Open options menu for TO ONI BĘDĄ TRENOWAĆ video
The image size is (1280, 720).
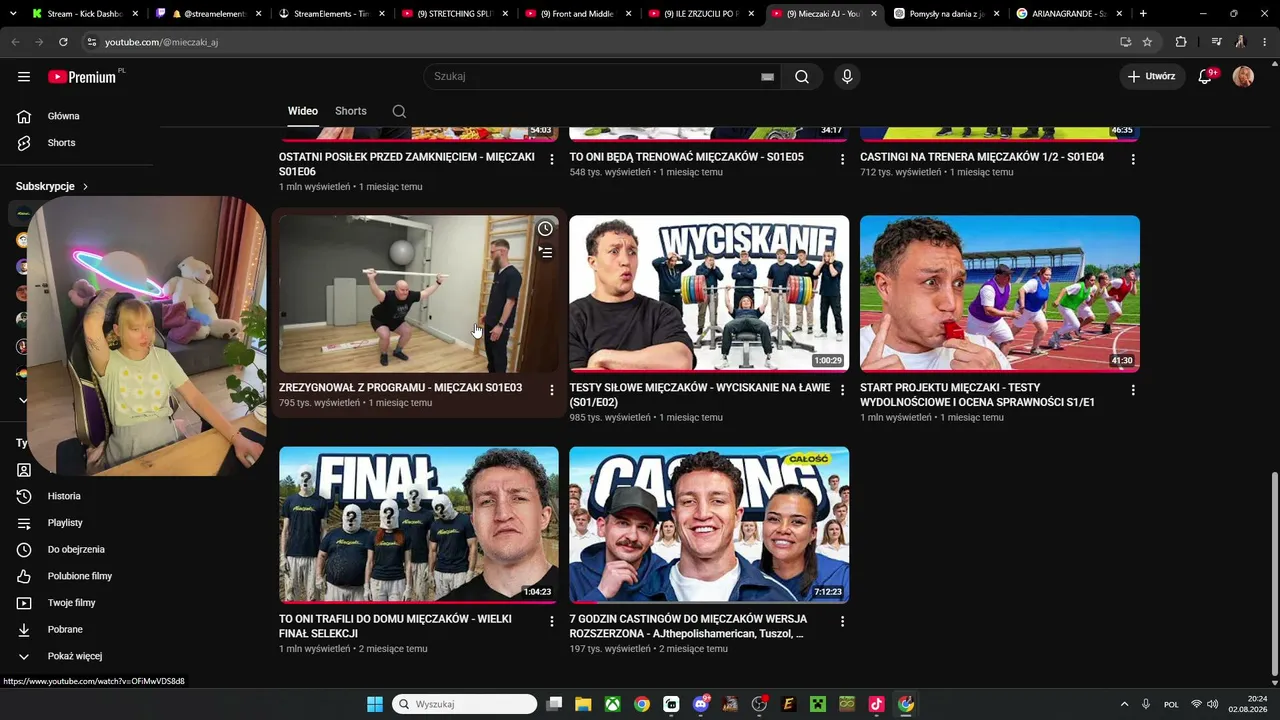(842, 160)
